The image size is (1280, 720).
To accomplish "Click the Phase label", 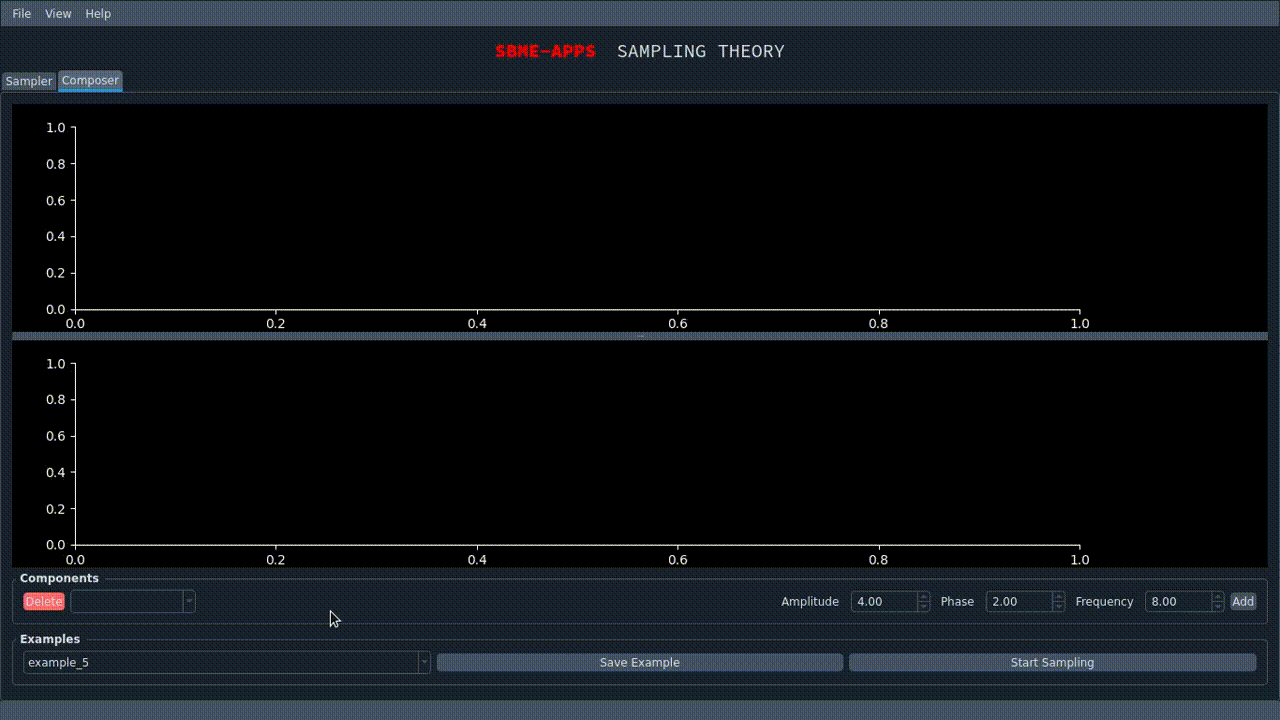I will 957,601.
